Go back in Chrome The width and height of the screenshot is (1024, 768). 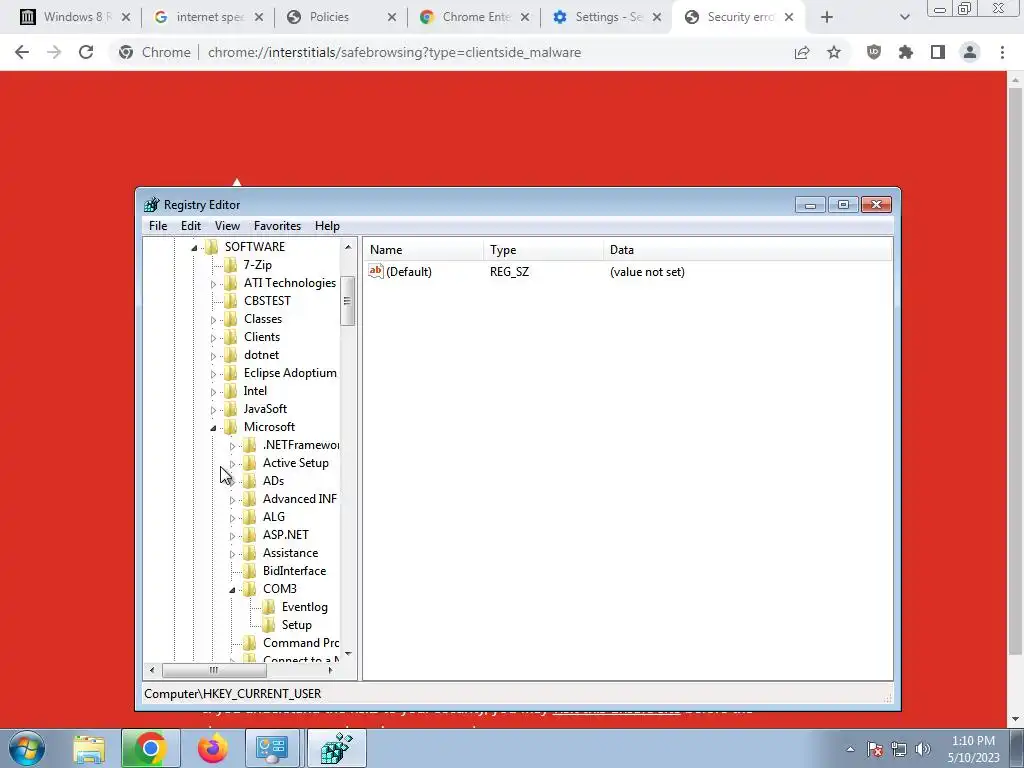pyautogui.click(x=22, y=52)
